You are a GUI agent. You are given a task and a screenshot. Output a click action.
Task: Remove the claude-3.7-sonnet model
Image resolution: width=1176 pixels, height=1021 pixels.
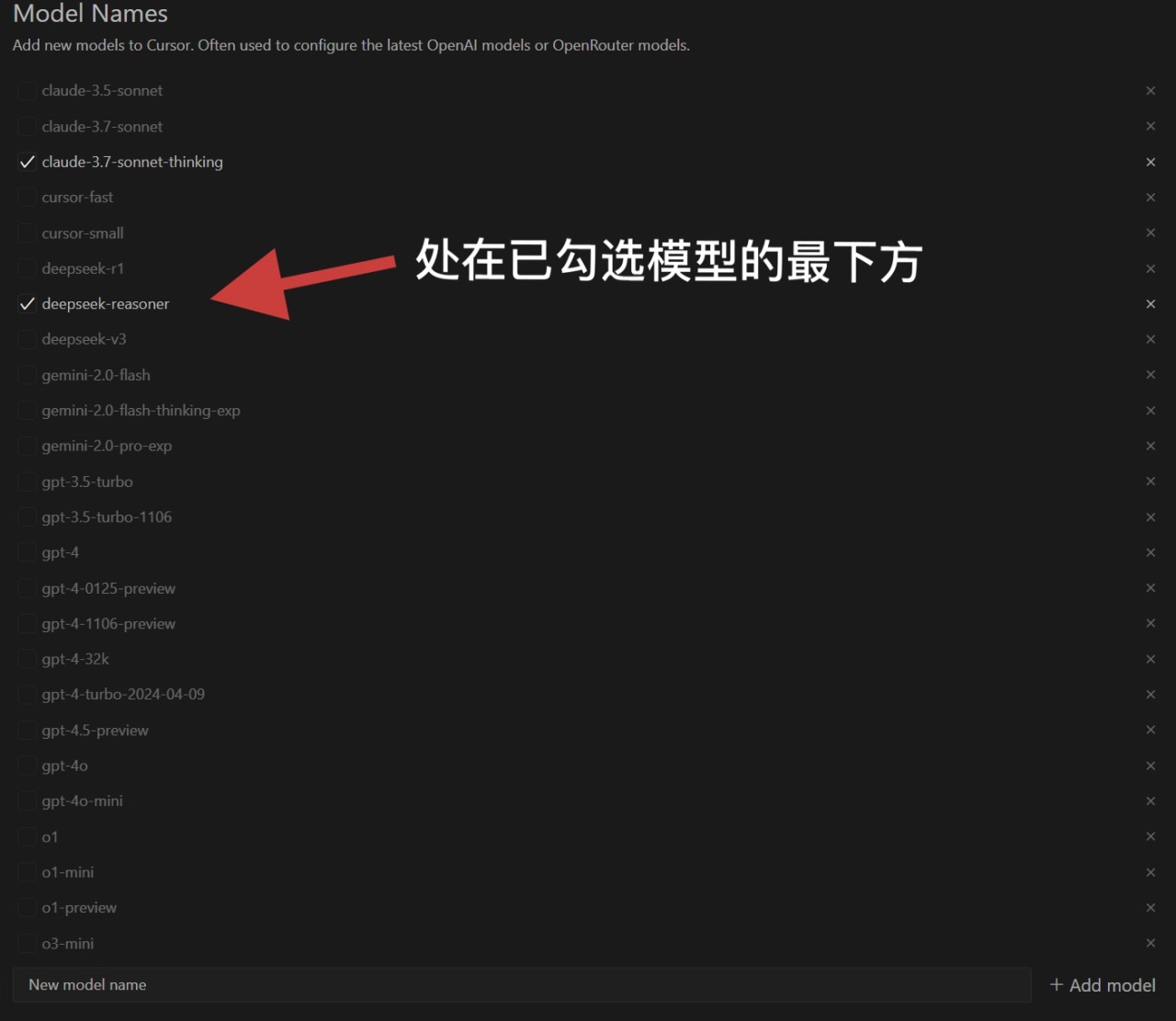[x=1150, y=126]
